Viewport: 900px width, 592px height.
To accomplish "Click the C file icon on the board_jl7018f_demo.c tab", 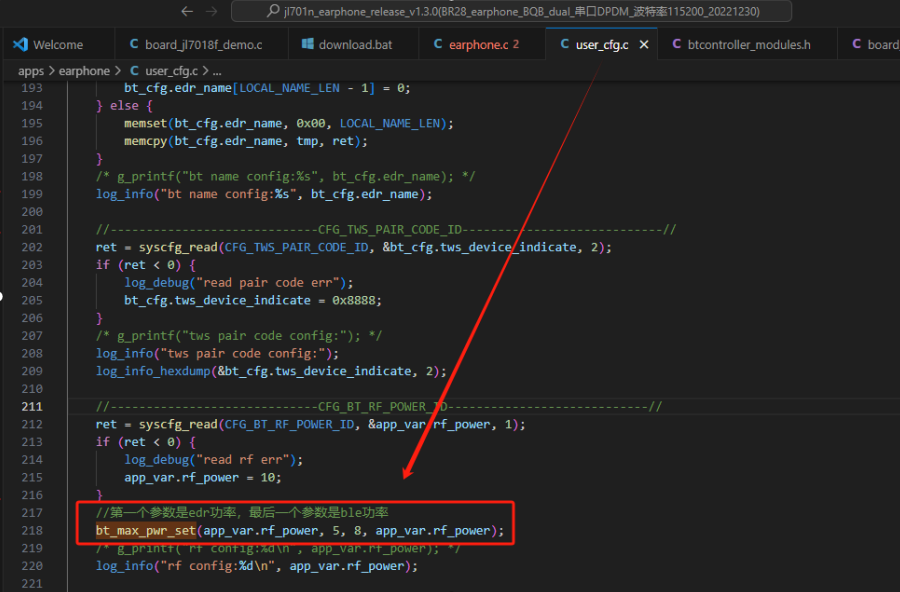I will pos(134,44).
